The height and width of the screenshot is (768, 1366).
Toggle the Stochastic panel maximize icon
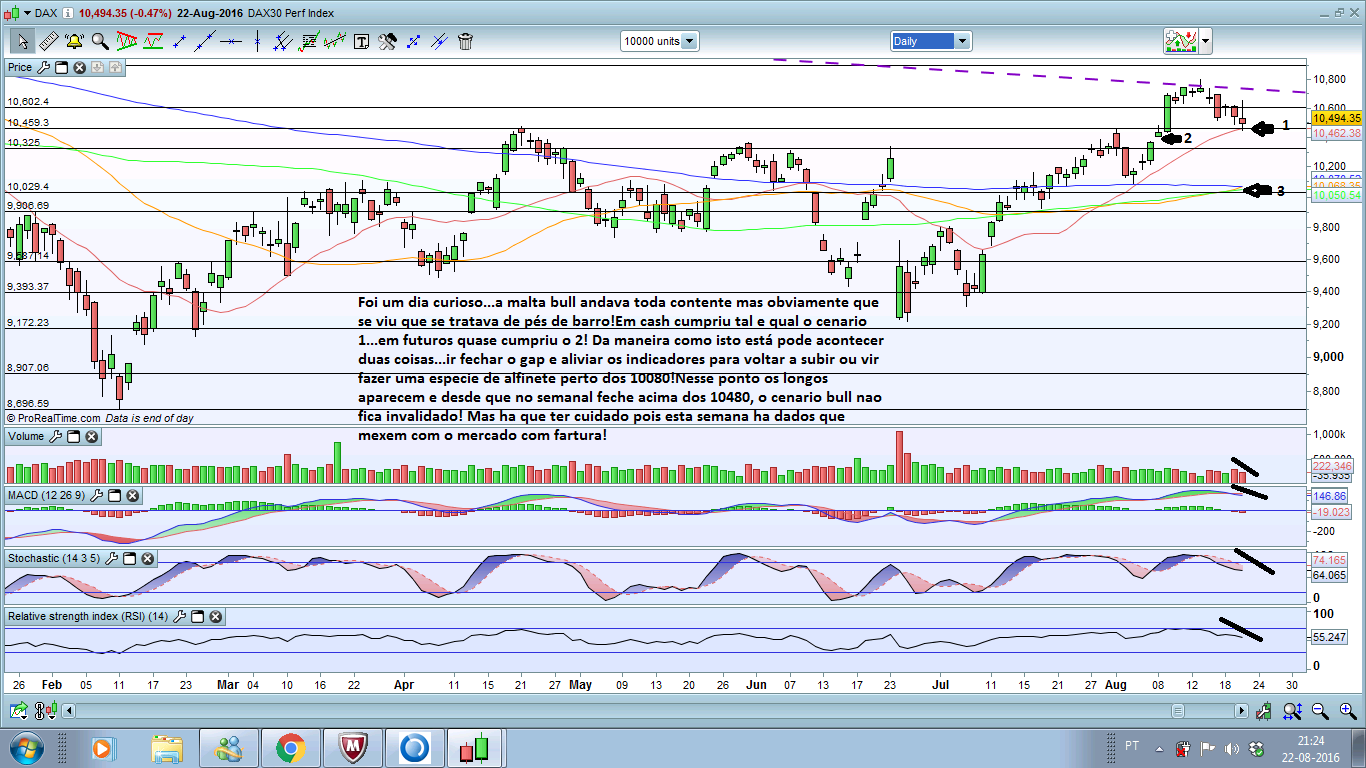click(130, 557)
